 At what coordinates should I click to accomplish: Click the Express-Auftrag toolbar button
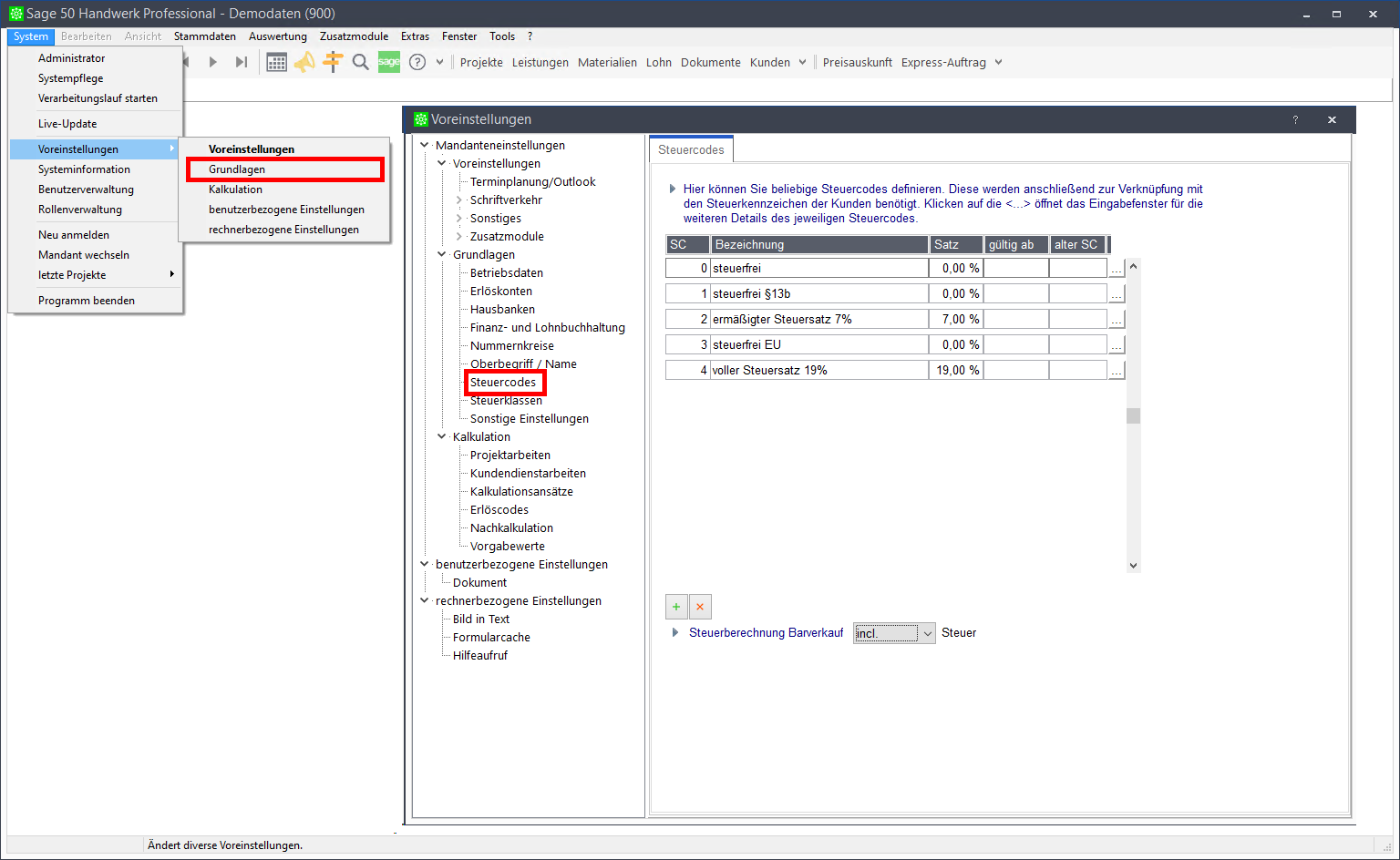coord(943,63)
